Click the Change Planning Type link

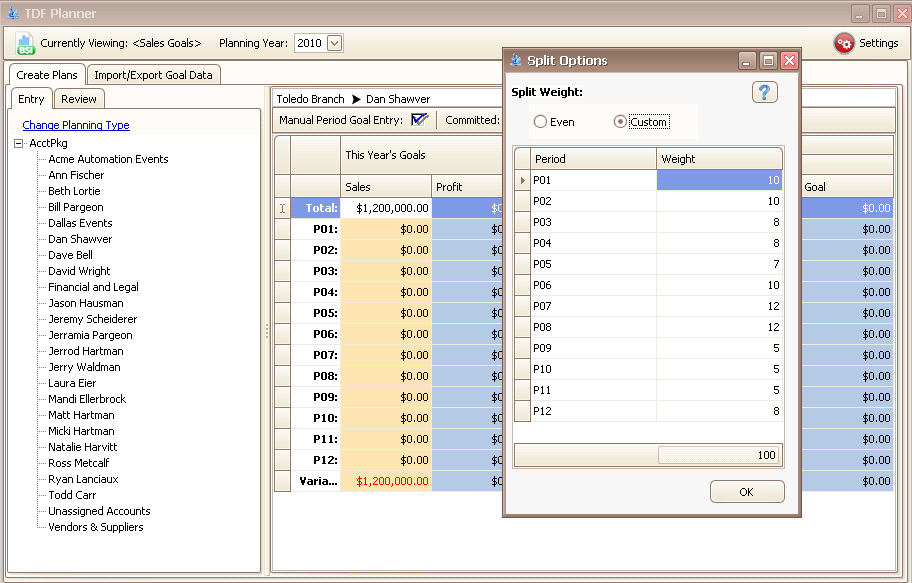tap(76, 125)
